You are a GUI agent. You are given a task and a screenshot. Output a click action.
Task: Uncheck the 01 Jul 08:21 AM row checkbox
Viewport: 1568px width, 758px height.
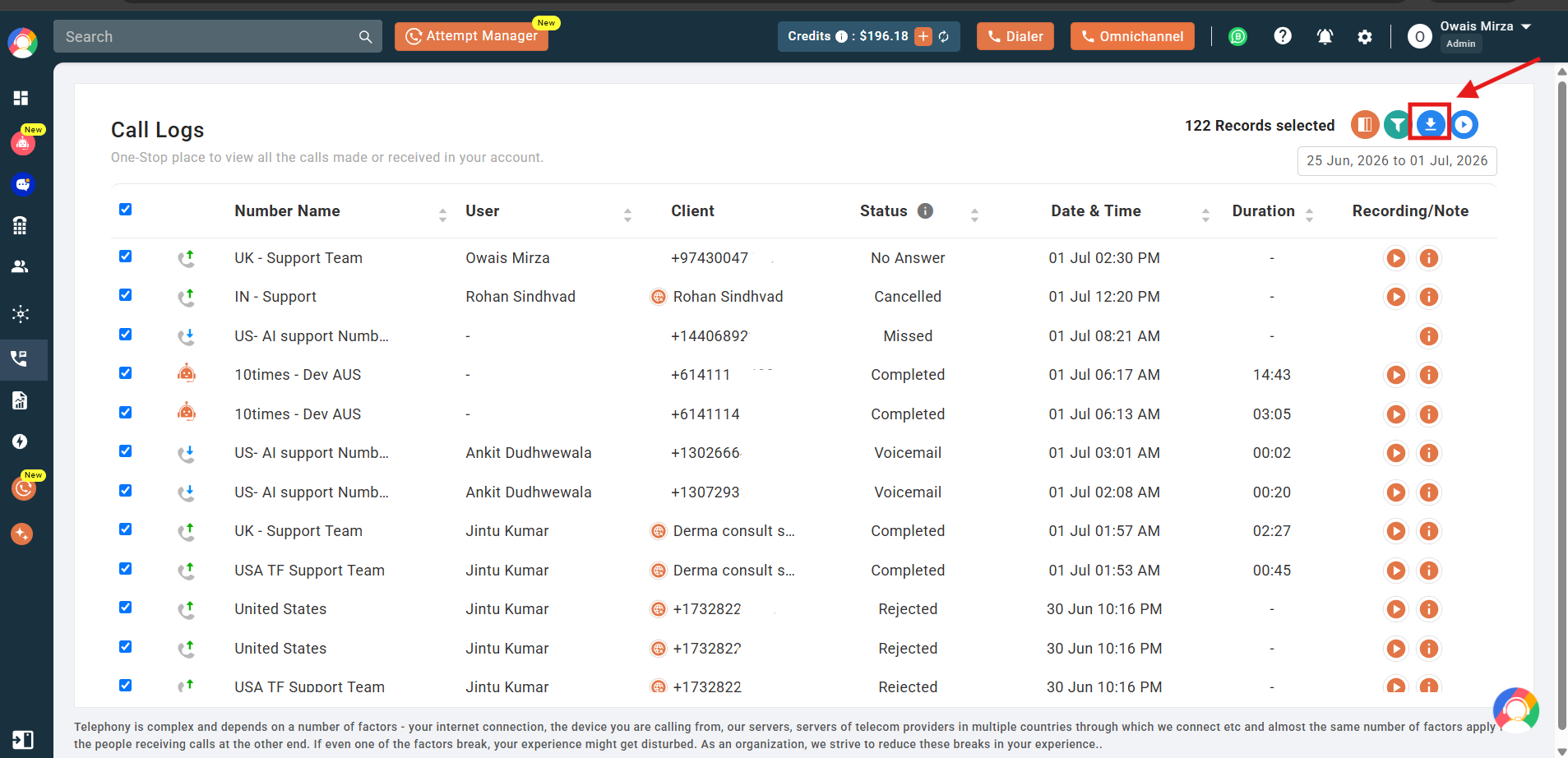pyautogui.click(x=125, y=334)
